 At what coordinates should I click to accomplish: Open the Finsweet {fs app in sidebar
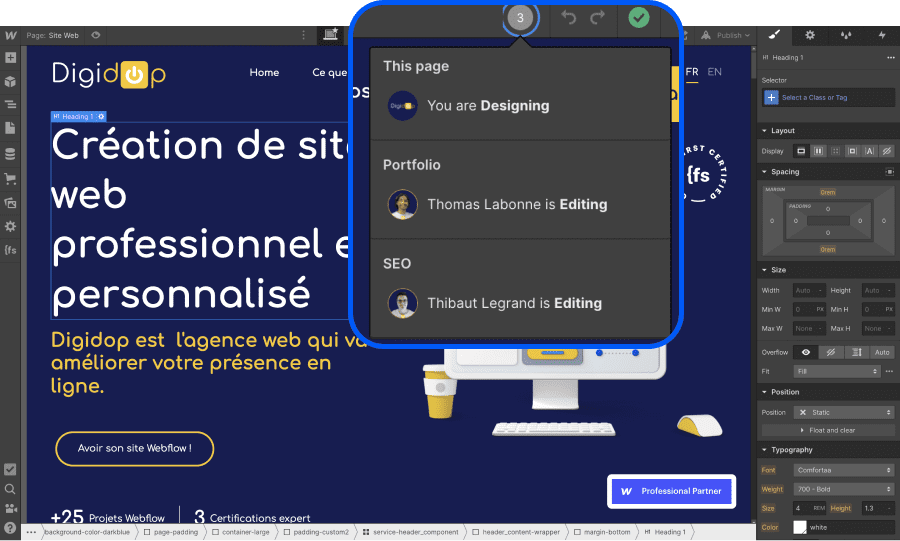(10, 250)
